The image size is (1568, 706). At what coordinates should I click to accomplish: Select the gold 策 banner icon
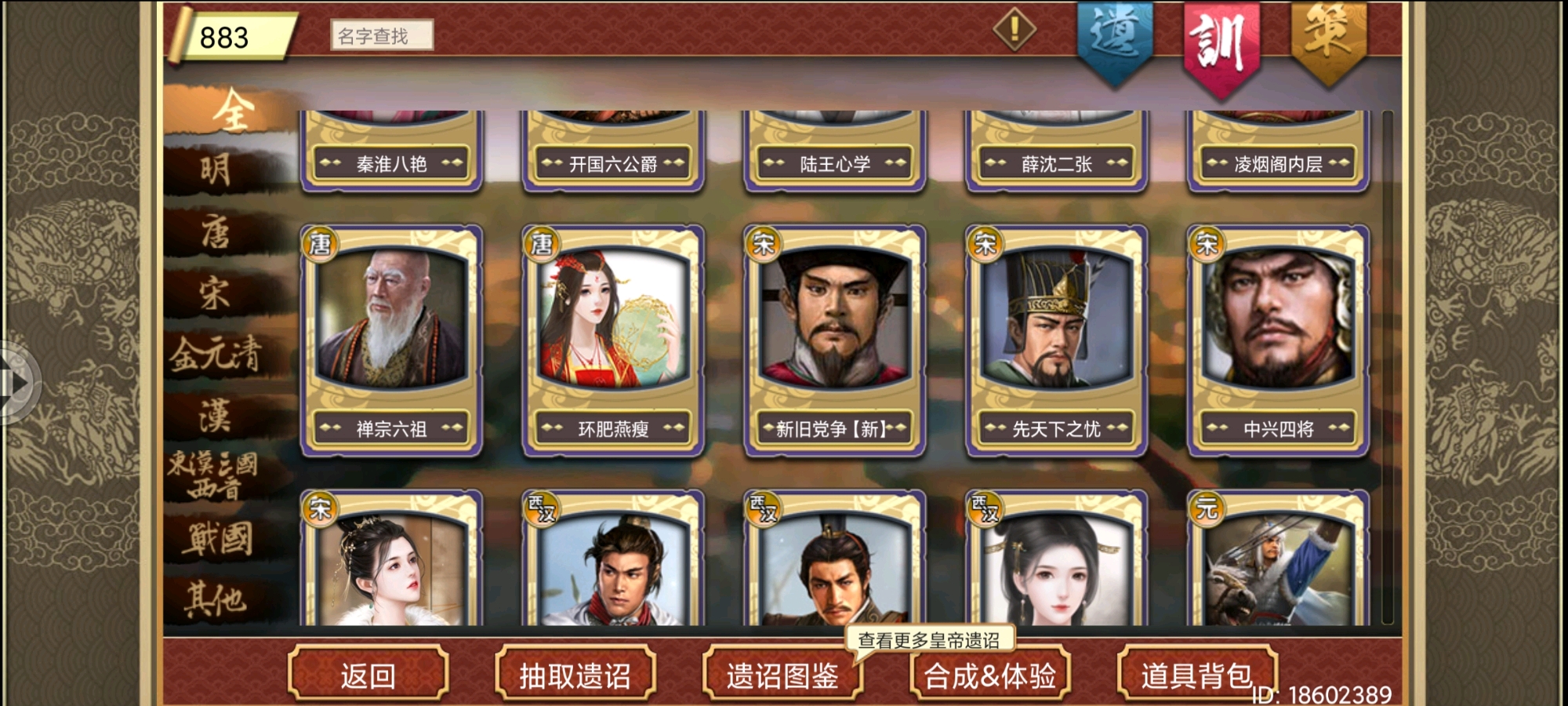click(x=1328, y=41)
